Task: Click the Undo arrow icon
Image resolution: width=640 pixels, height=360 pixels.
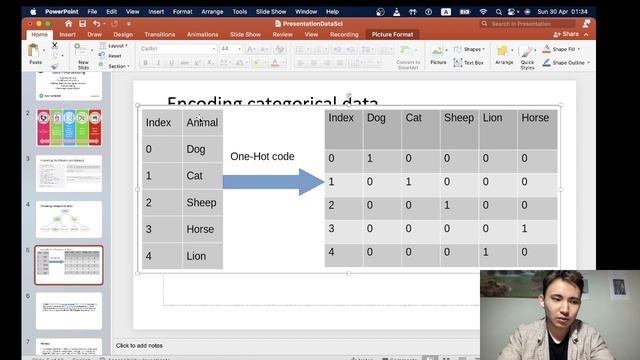Action: [x=96, y=24]
